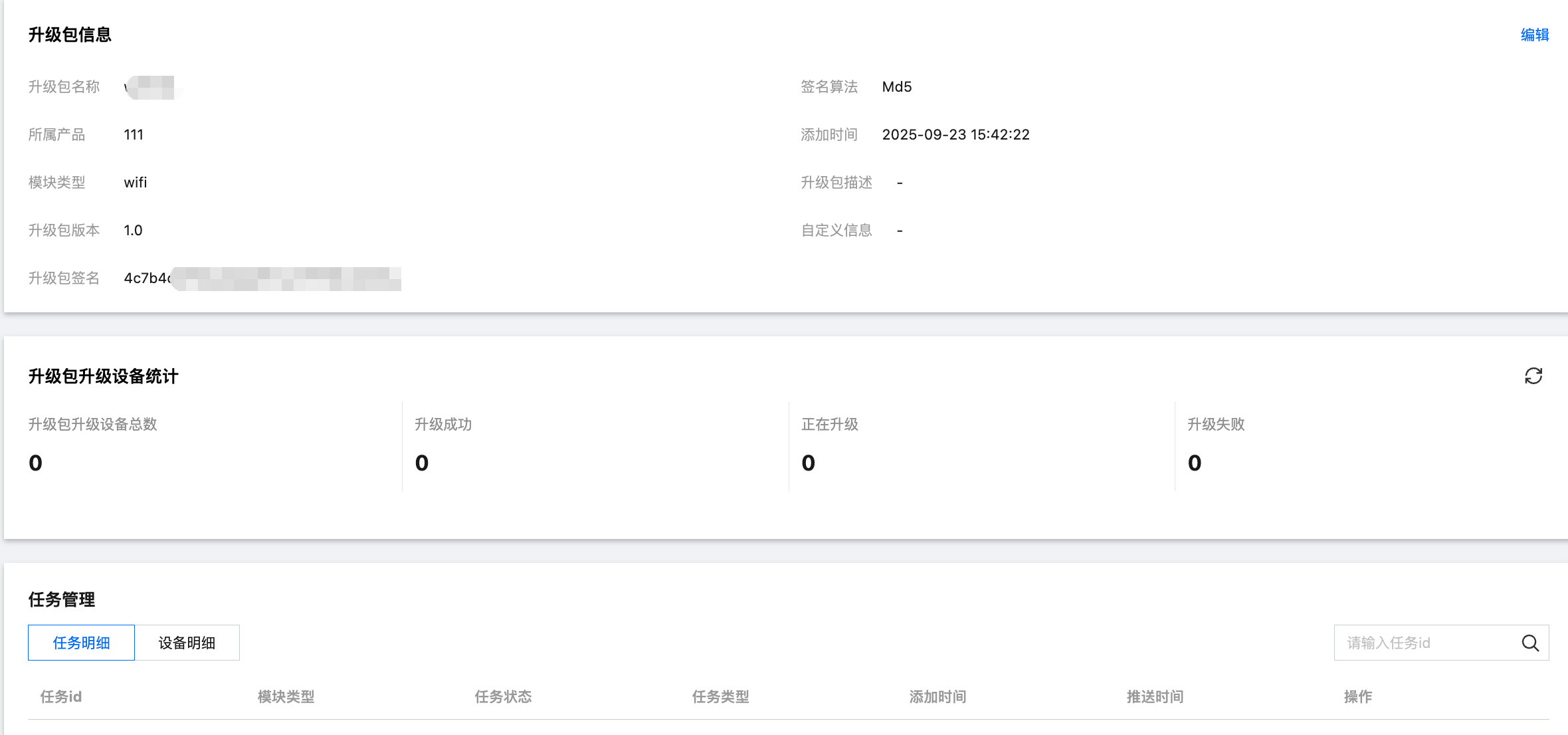The width and height of the screenshot is (1568, 735).
Task: Focus the 请输入任务id search field
Action: (1425, 643)
